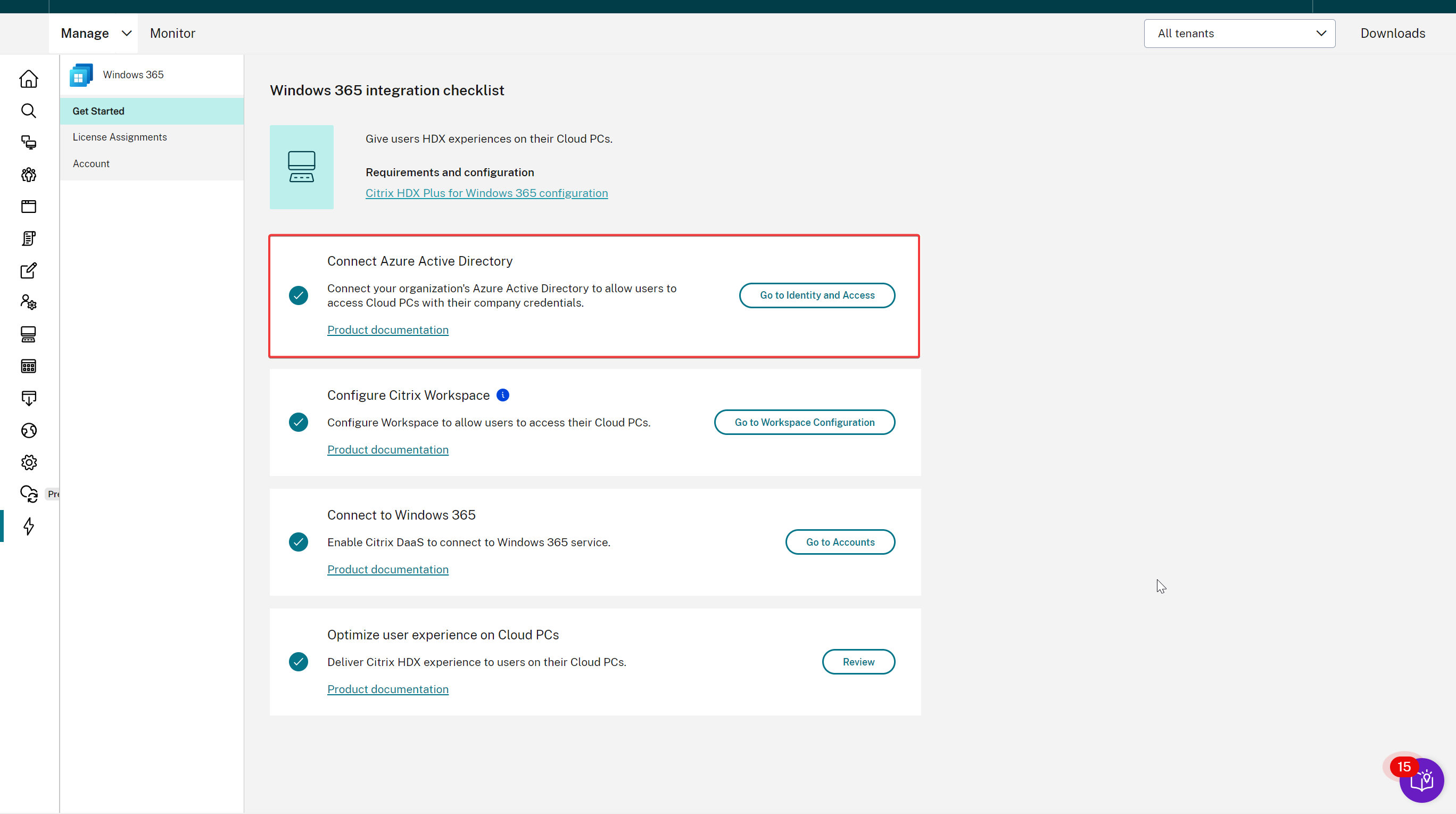Switch to the Monitor tab
The image size is (1456, 814).
172,33
